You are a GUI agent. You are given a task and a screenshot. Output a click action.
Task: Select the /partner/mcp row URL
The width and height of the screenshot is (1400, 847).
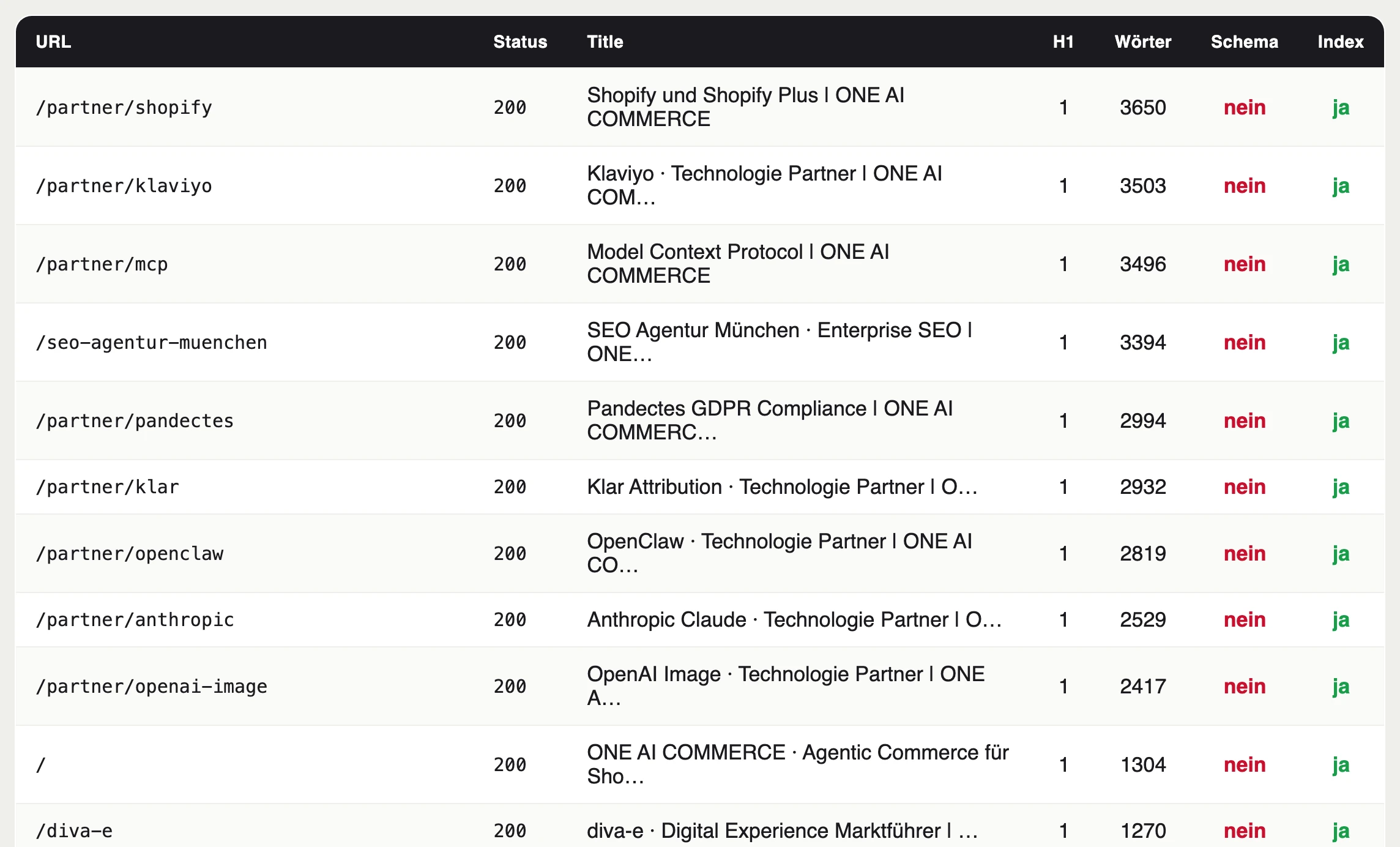pos(102,264)
